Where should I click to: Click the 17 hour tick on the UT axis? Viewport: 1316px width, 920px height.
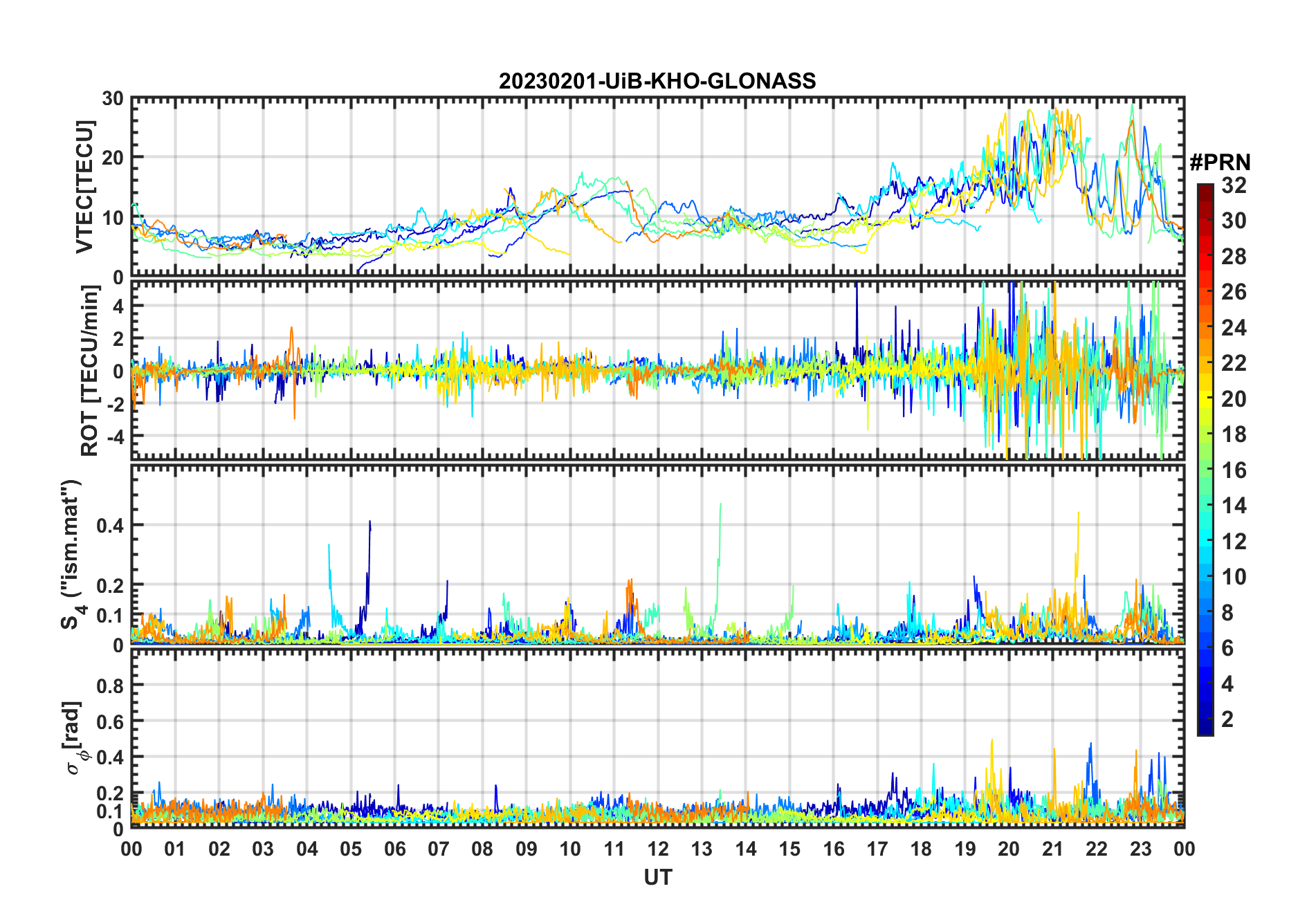pos(877,849)
